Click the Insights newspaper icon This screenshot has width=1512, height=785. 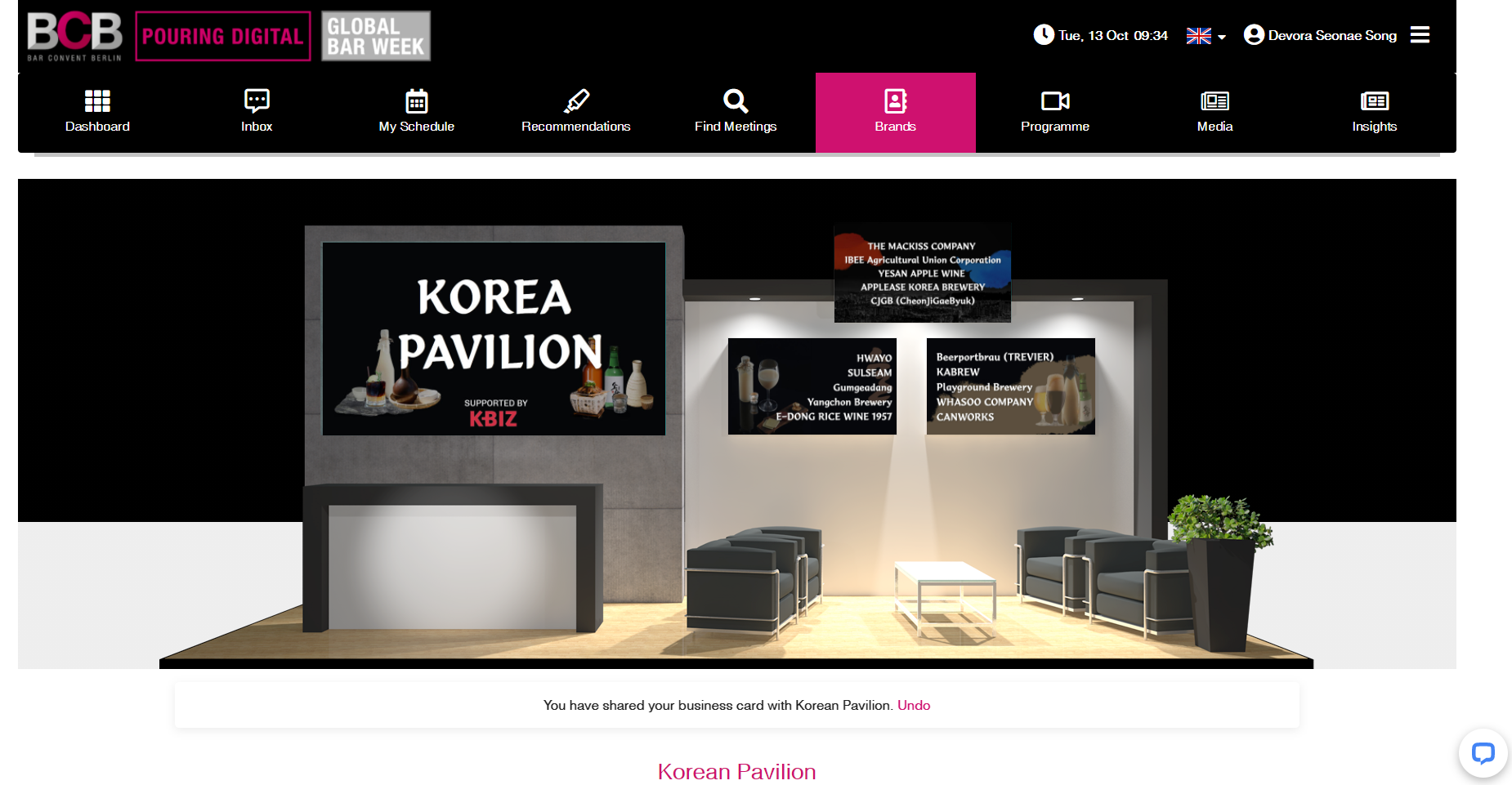pos(1375,100)
